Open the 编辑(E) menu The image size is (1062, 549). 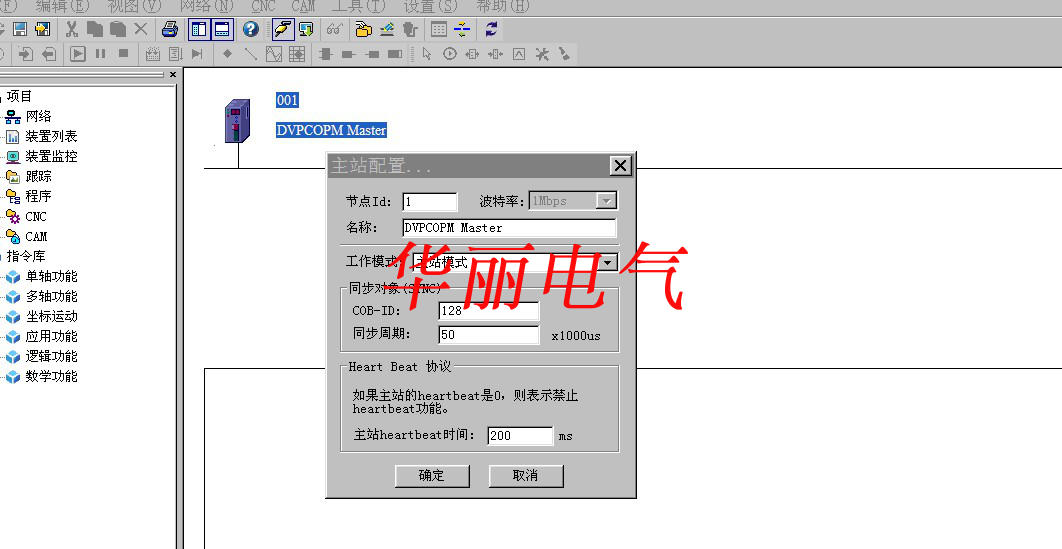[62, 6]
